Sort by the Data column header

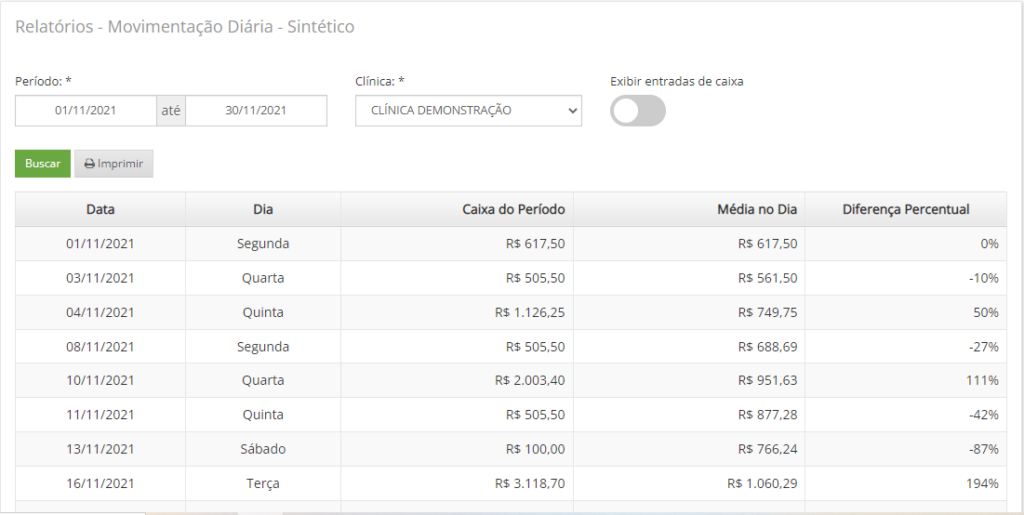[101, 210]
